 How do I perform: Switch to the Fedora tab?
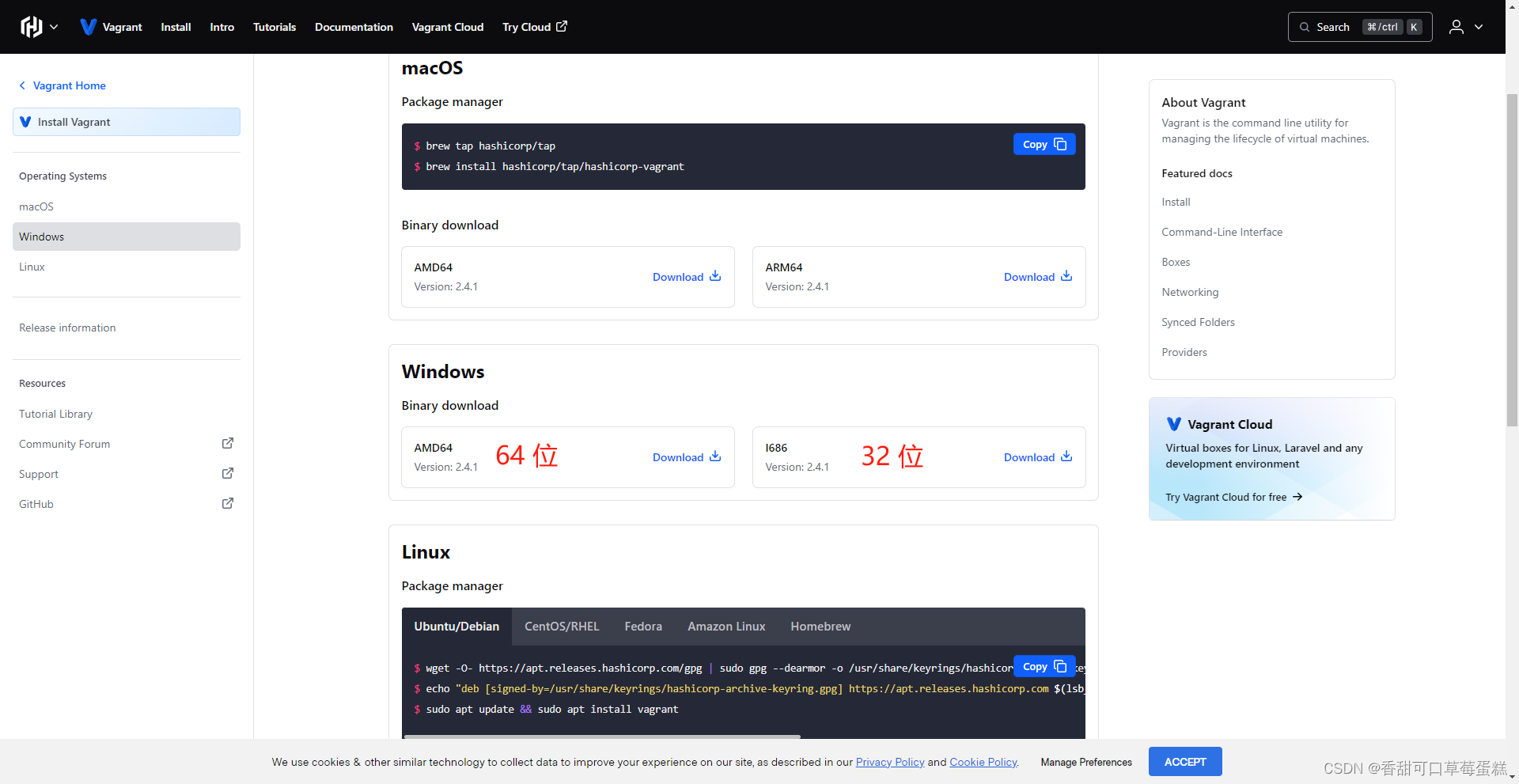[643, 627]
